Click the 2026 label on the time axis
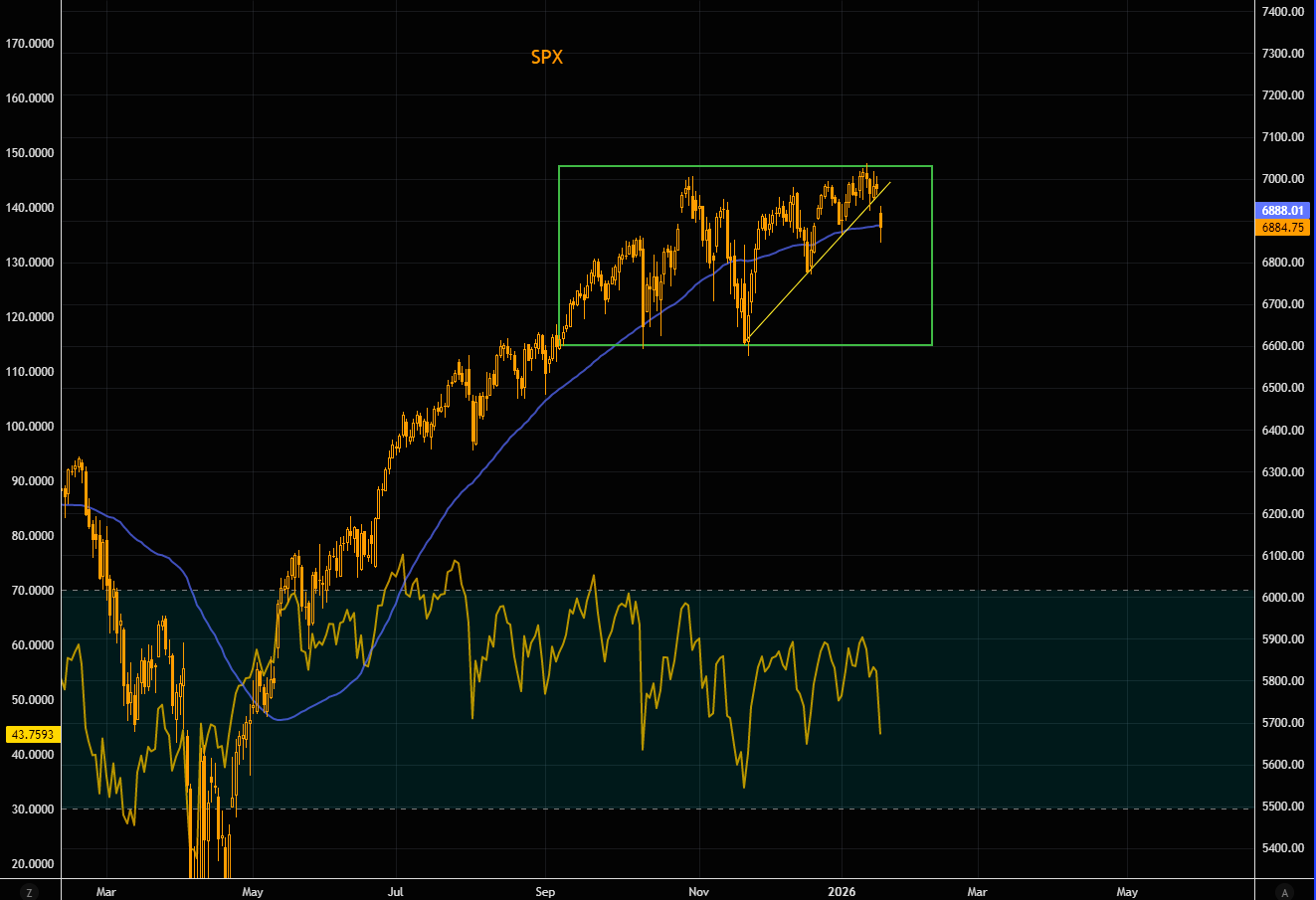 click(842, 892)
